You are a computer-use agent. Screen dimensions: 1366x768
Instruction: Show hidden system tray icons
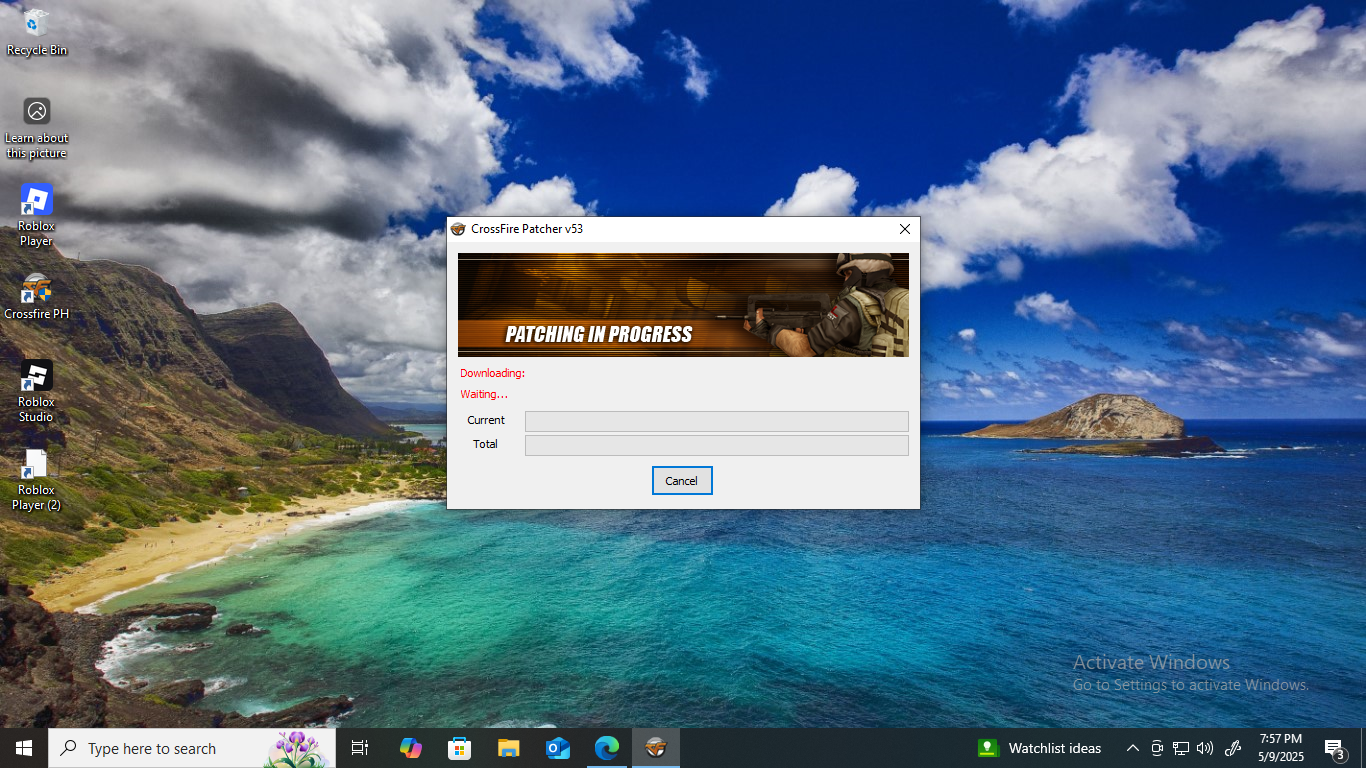click(1132, 748)
